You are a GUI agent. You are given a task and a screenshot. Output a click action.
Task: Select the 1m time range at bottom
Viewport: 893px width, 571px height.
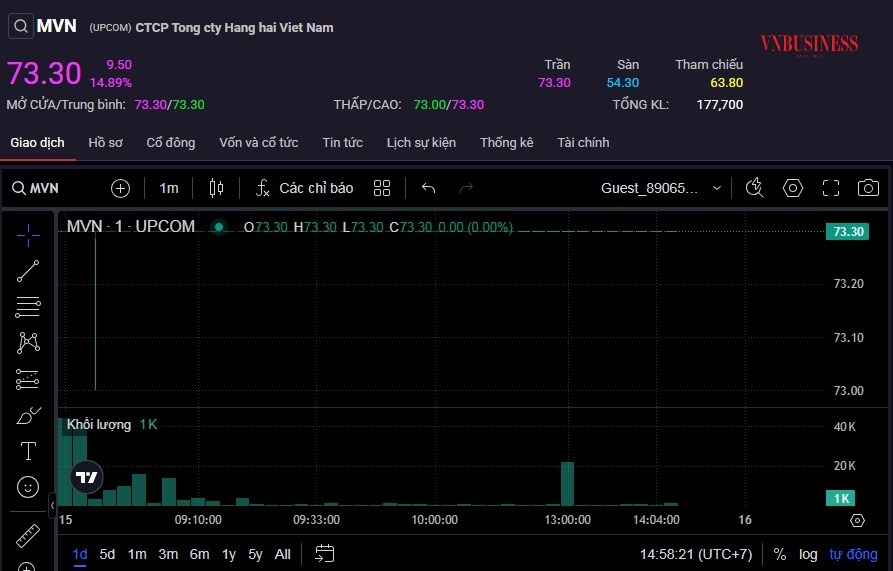(x=137, y=554)
